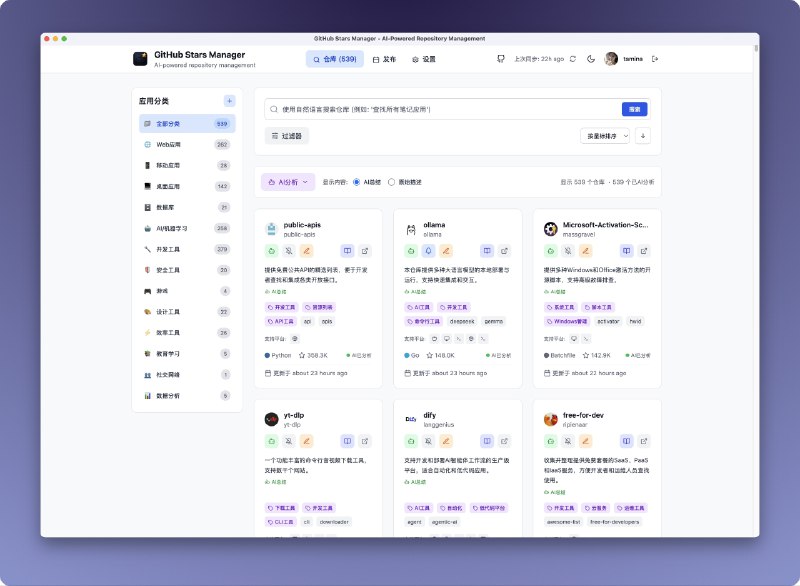Viewport: 800px width, 586px height.
Task: Click the logout icon next to tamins
Action: (x=653, y=59)
